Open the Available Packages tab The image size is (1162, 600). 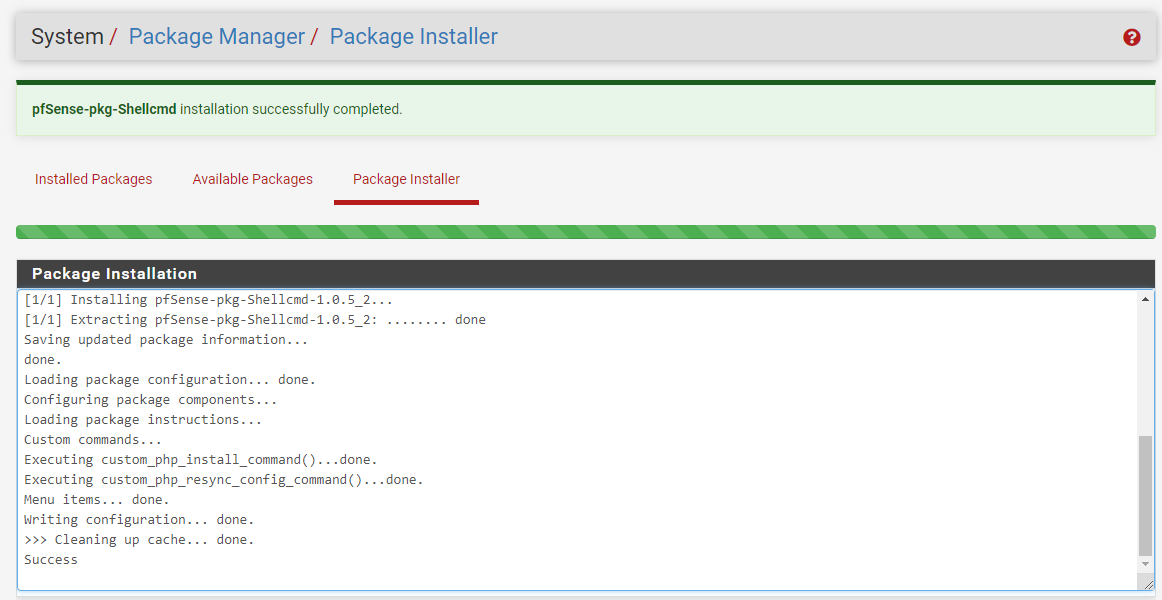coord(252,179)
